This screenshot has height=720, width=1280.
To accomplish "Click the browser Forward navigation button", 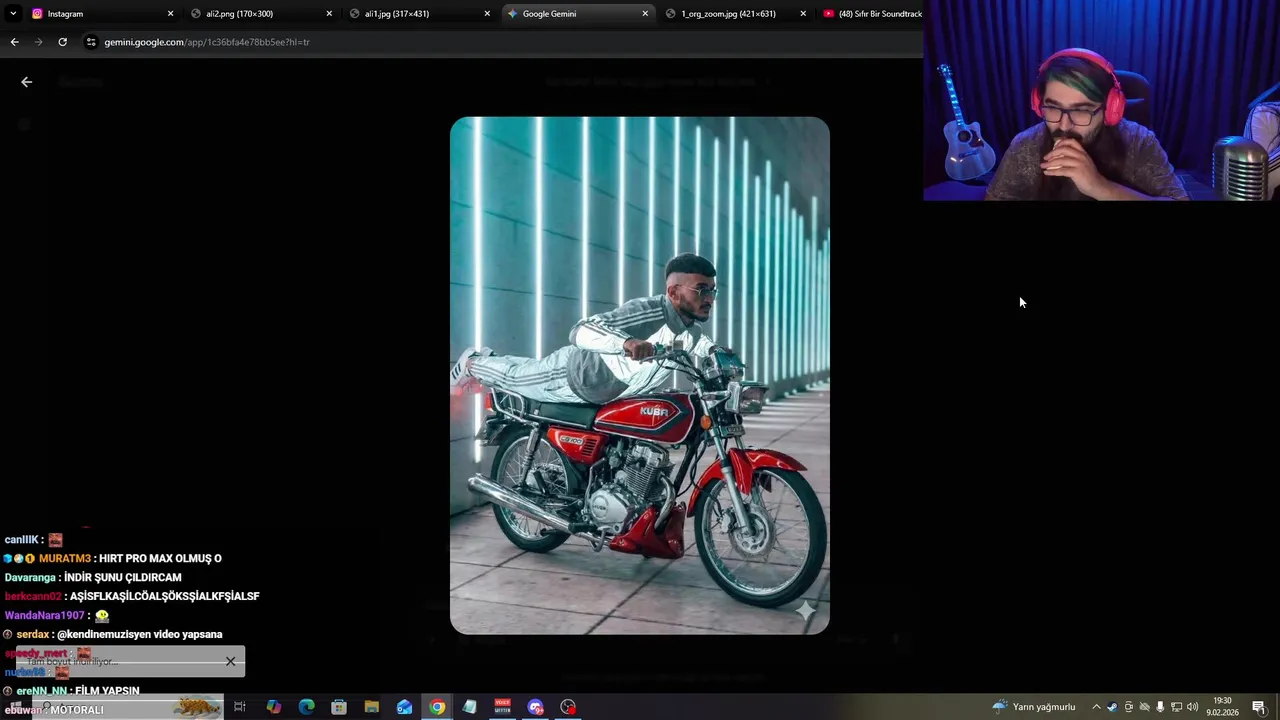I will 38,42.
